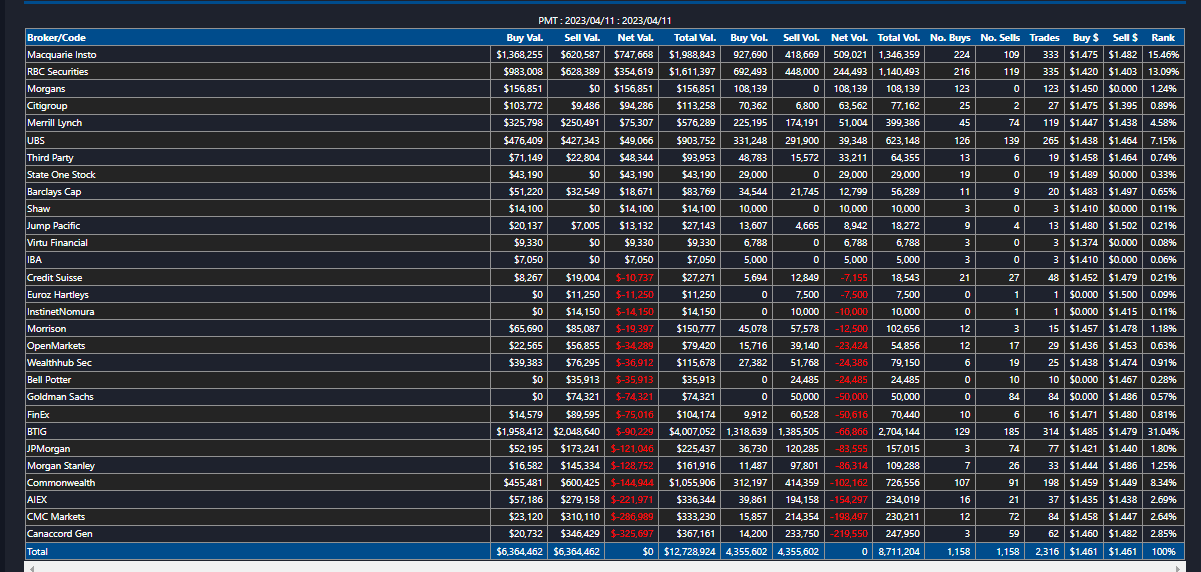
Task: Click Goldman Sachs' red $-74,321 net value
Action: pyautogui.click(x=633, y=397)
